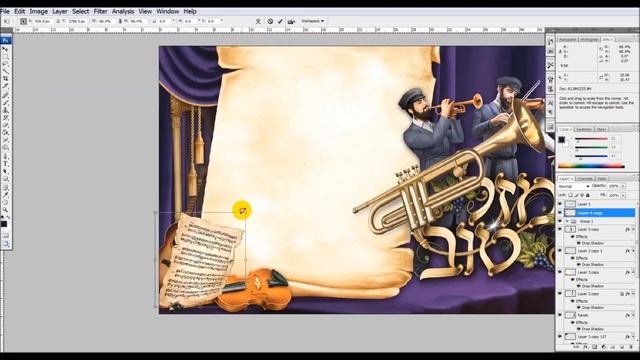The width and height of the screenshot is (640, 360).
Task: Toggle Layer 3 copy 137 visibility eye
Action: pos(560,336)
